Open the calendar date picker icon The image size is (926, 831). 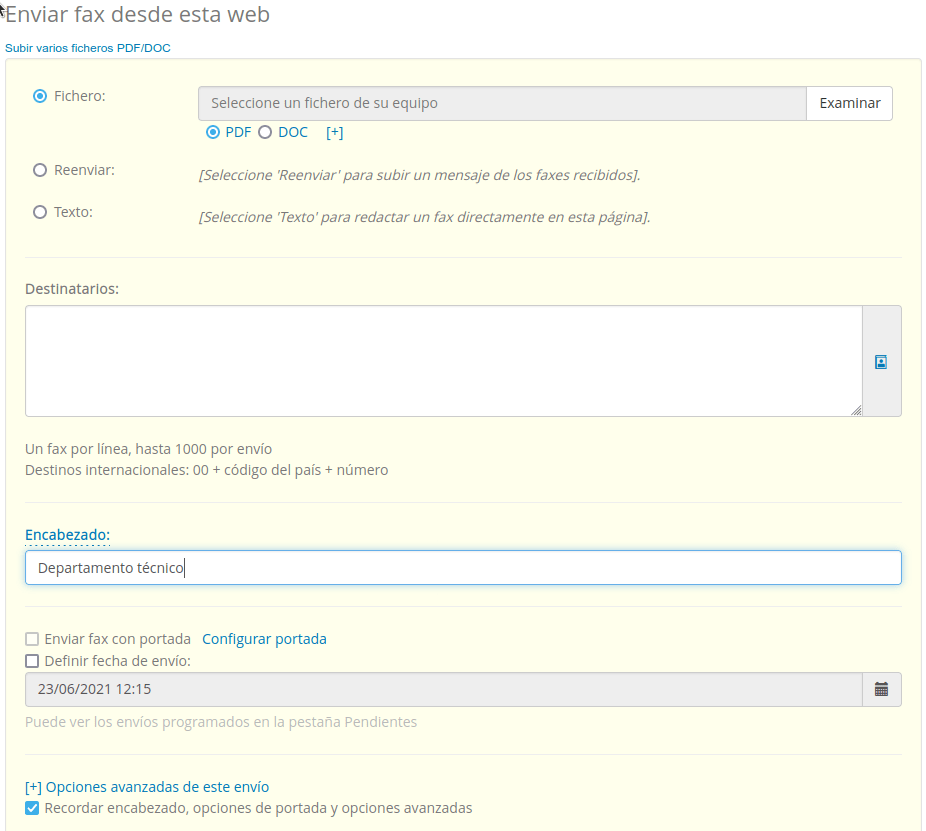(881, 689)
